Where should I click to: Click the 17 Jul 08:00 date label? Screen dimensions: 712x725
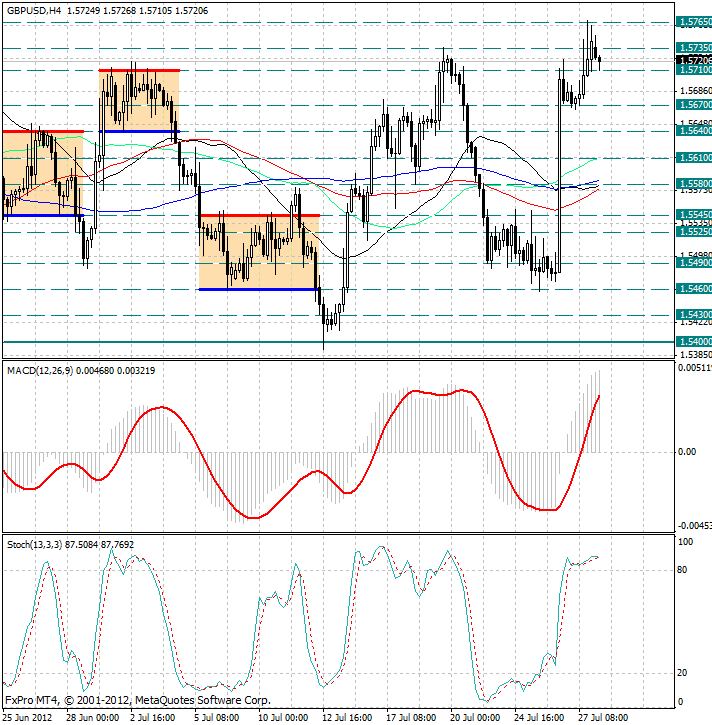411,718
